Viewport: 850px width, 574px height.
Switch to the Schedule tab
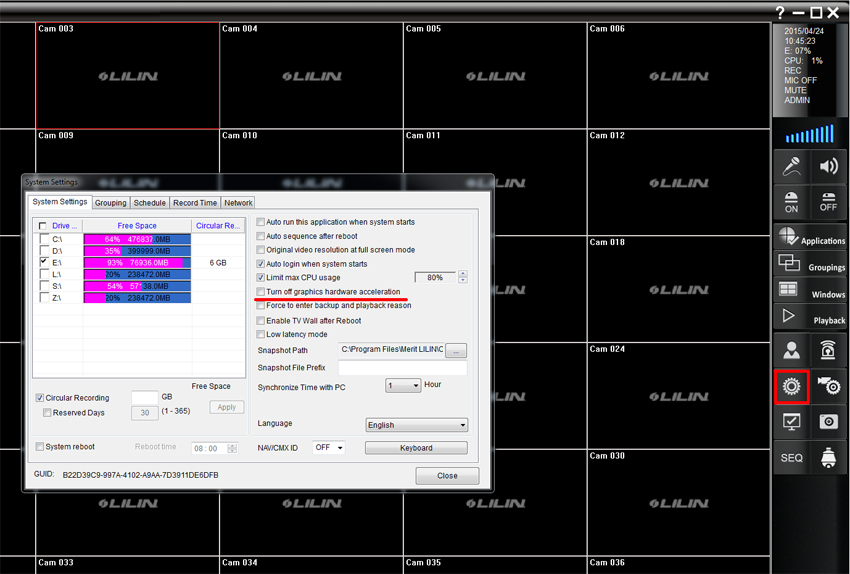coord(149,203)
